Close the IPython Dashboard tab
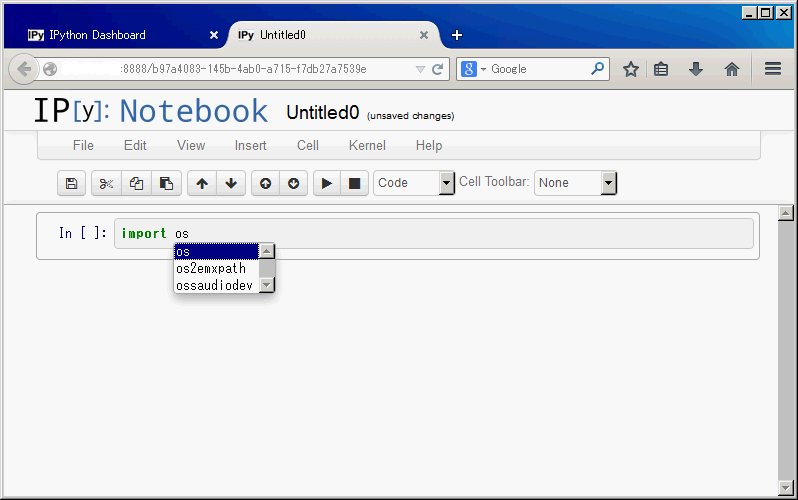The height and width of the screenshot is (500, 798). click(x=214, y=35)
